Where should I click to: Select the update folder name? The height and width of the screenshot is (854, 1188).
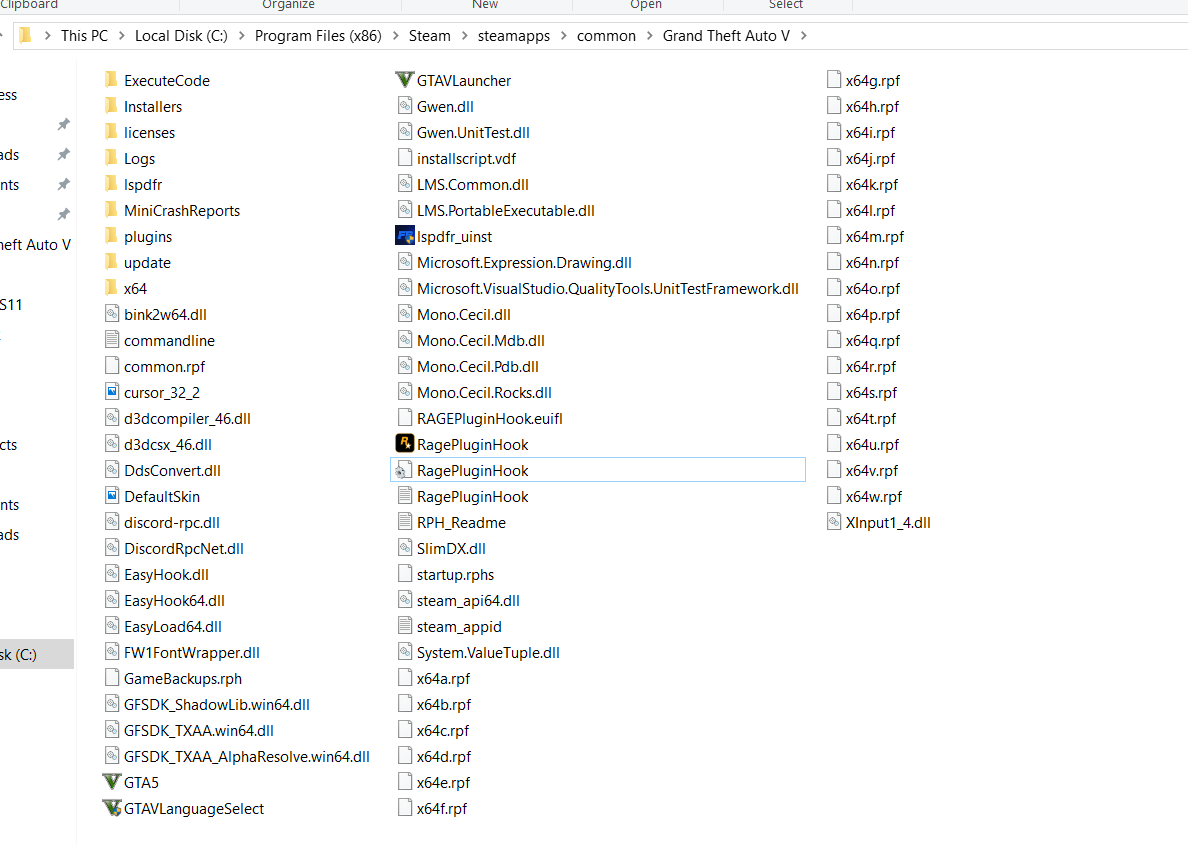(148, 262)
